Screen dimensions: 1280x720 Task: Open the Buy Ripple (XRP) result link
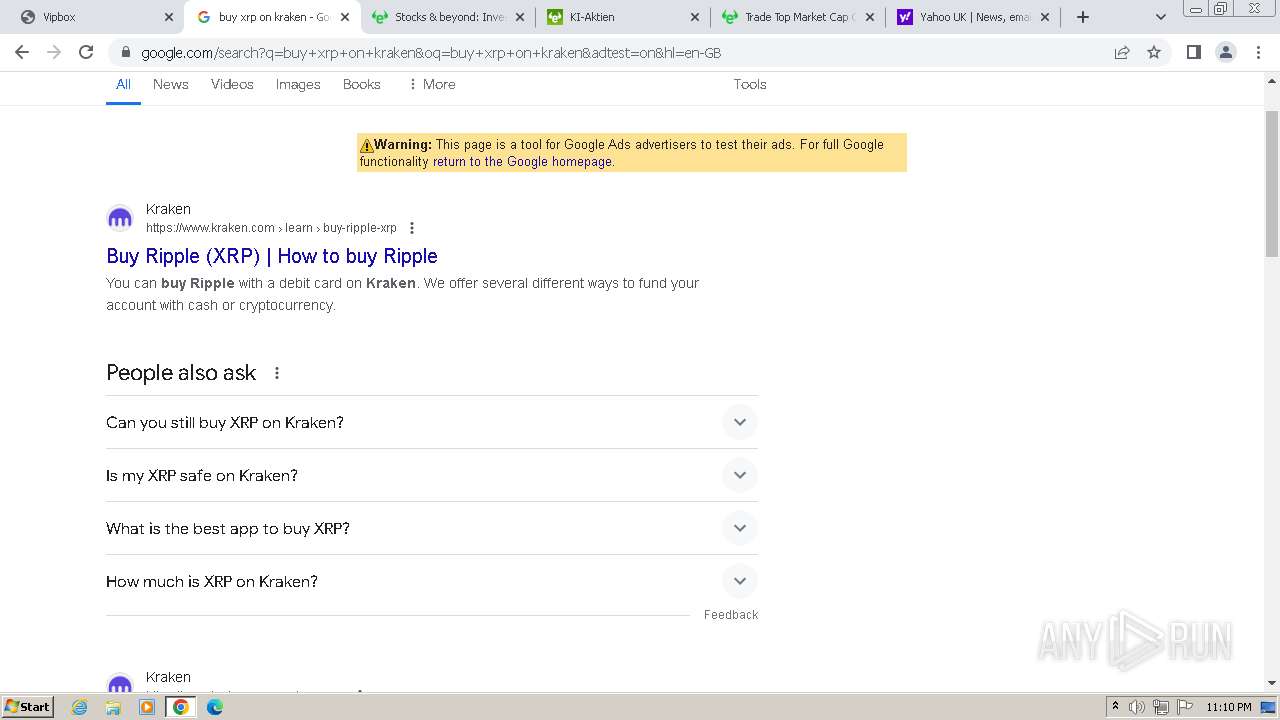[272, 256]
